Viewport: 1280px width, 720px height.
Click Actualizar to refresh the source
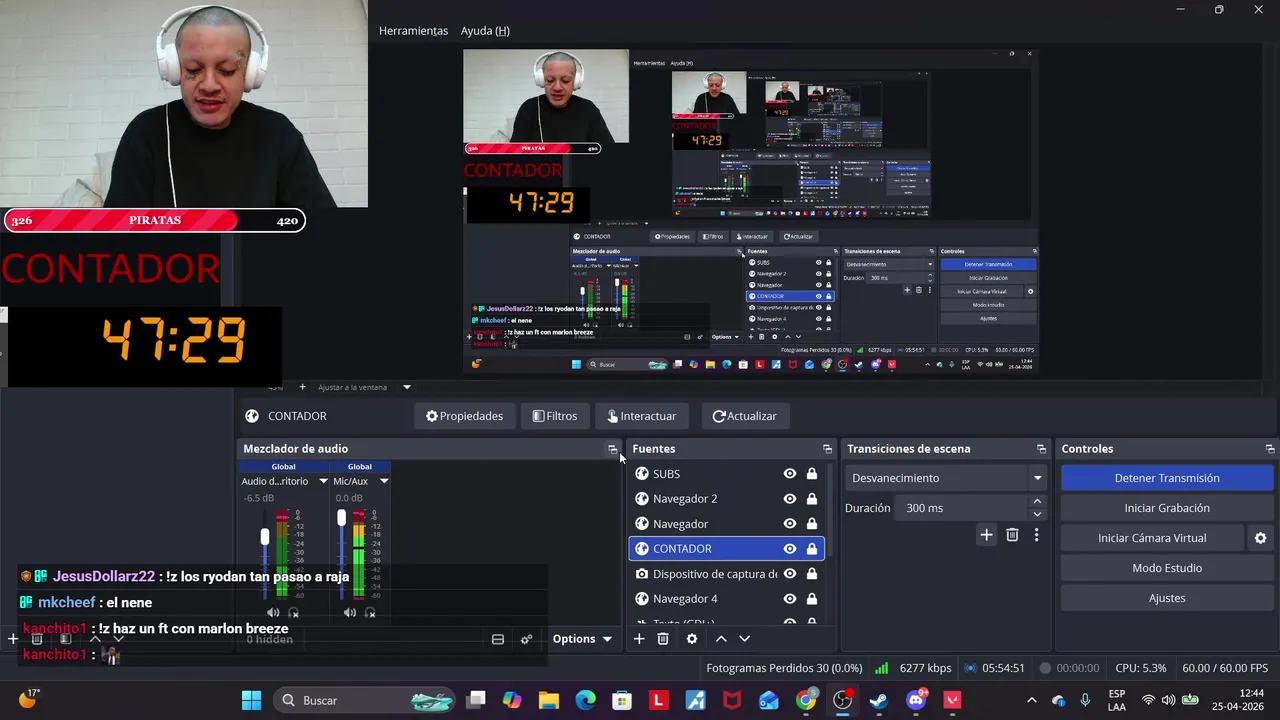(x=744, y=416)
